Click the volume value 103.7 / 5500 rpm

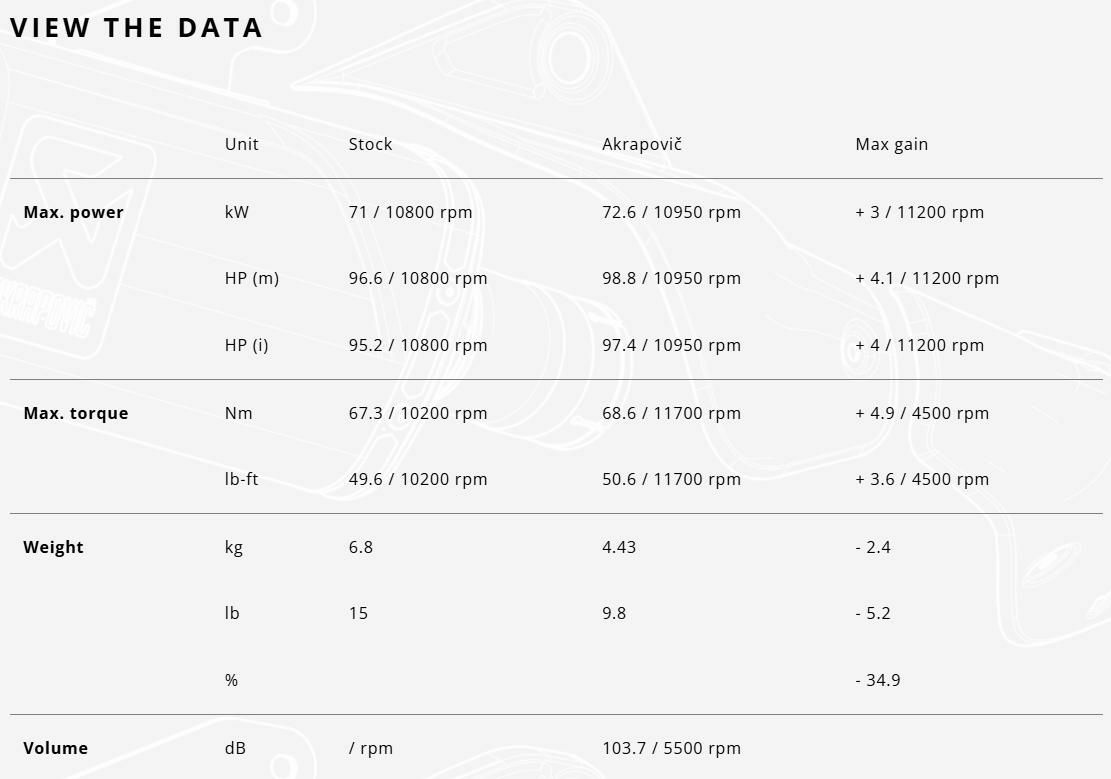point(671,748)
